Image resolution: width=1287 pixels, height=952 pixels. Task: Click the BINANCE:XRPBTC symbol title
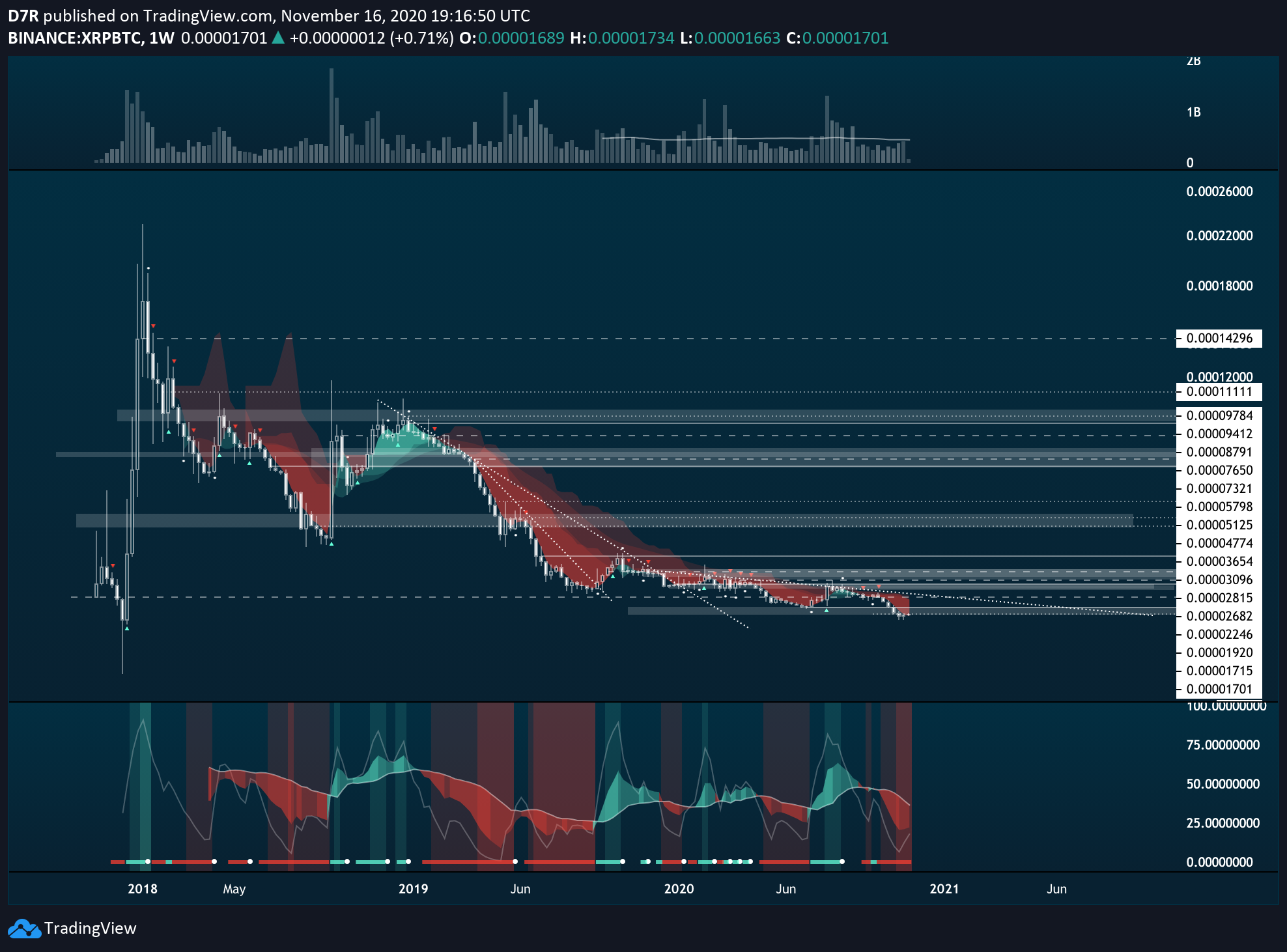pyautogui.click(x=75, y=38)
